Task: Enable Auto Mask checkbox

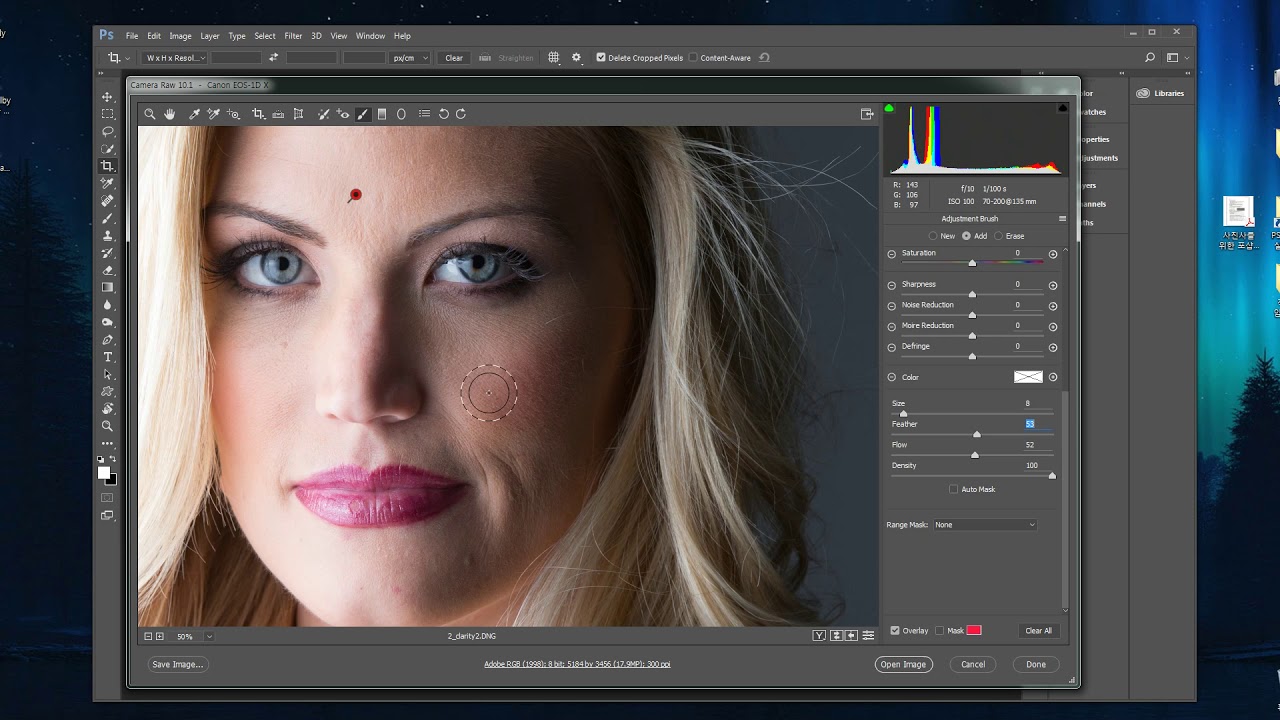Action: (x=953, y=489)
